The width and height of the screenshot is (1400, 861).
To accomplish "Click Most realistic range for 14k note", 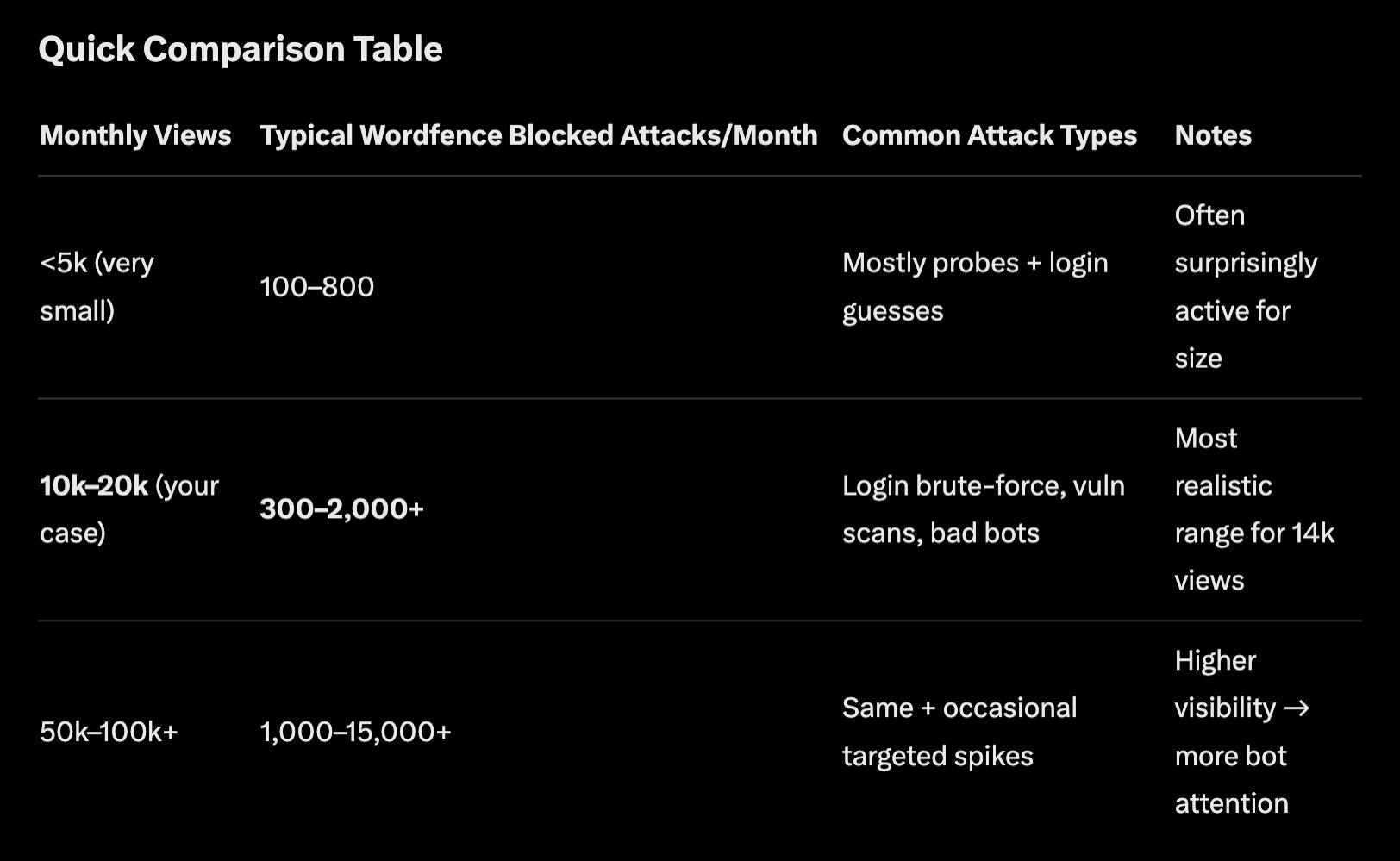I will 1253,508.
